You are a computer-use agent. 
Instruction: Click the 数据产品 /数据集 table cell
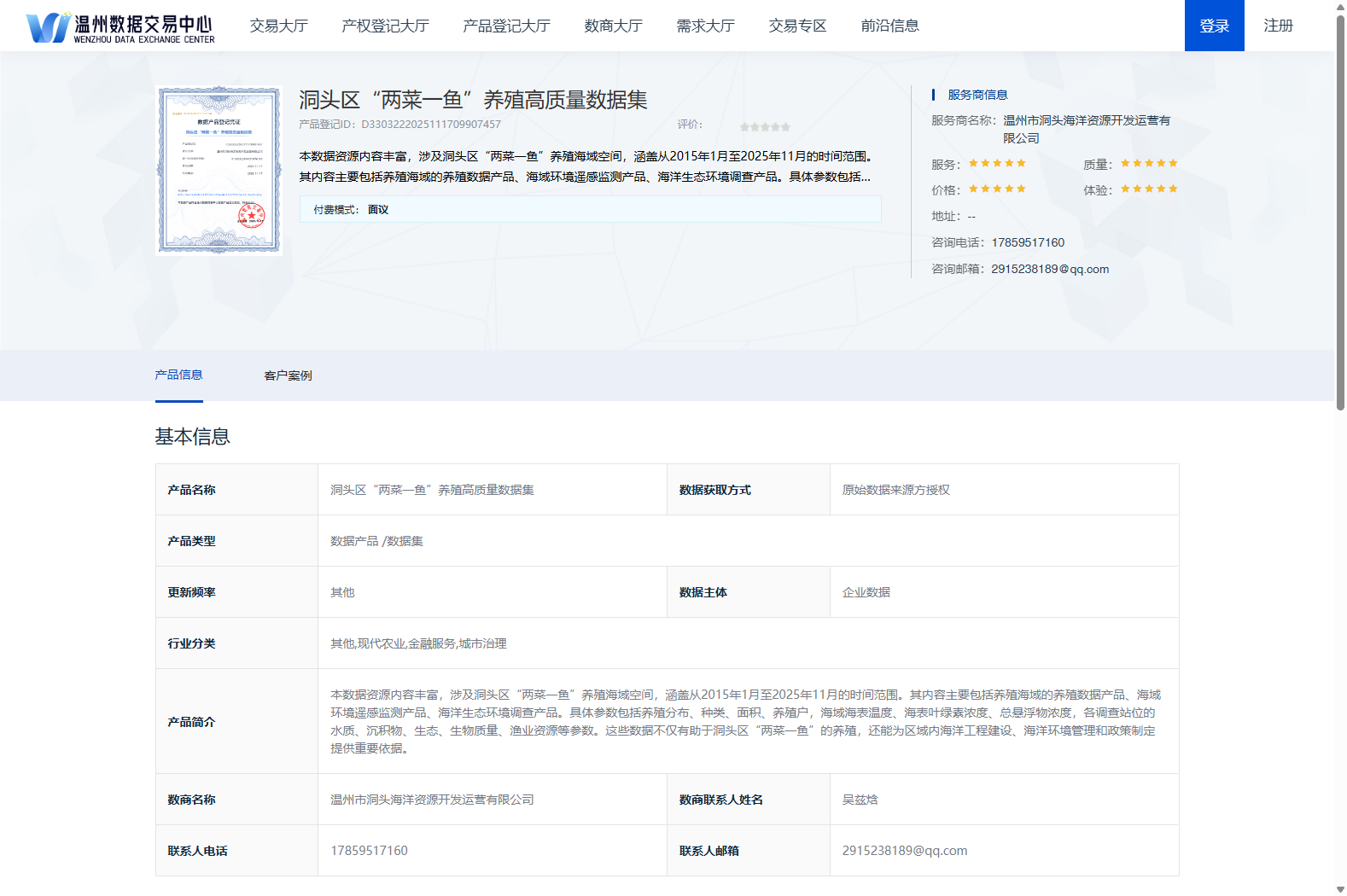[748, 541]
